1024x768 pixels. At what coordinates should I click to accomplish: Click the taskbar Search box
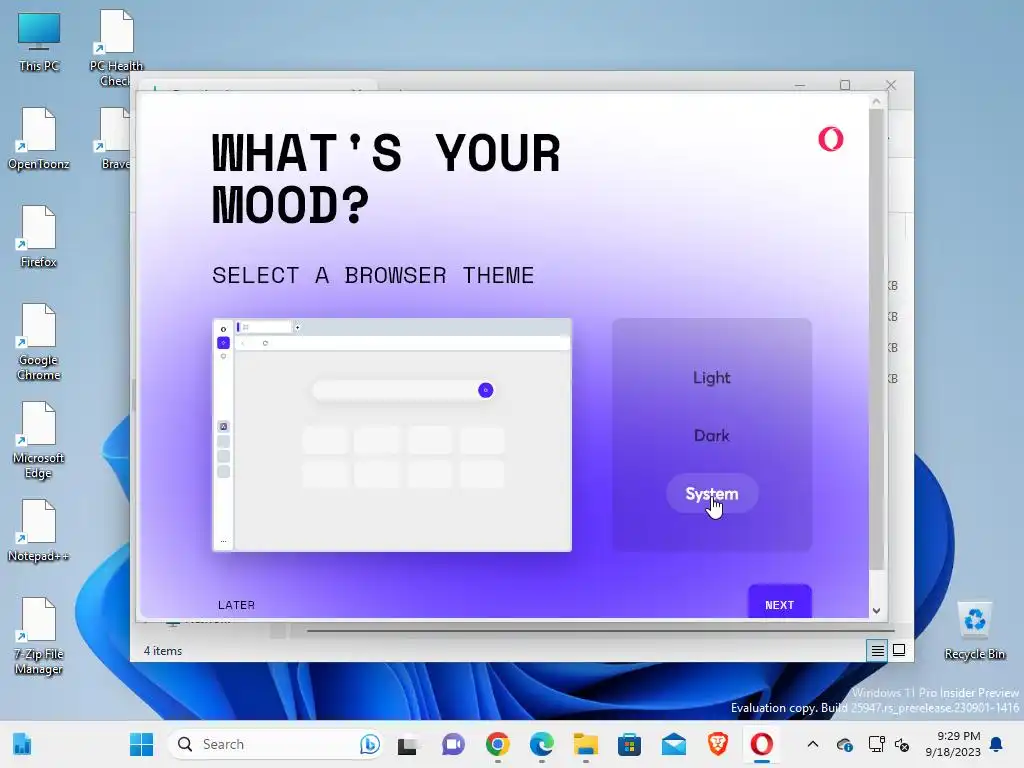click(276, 744)
